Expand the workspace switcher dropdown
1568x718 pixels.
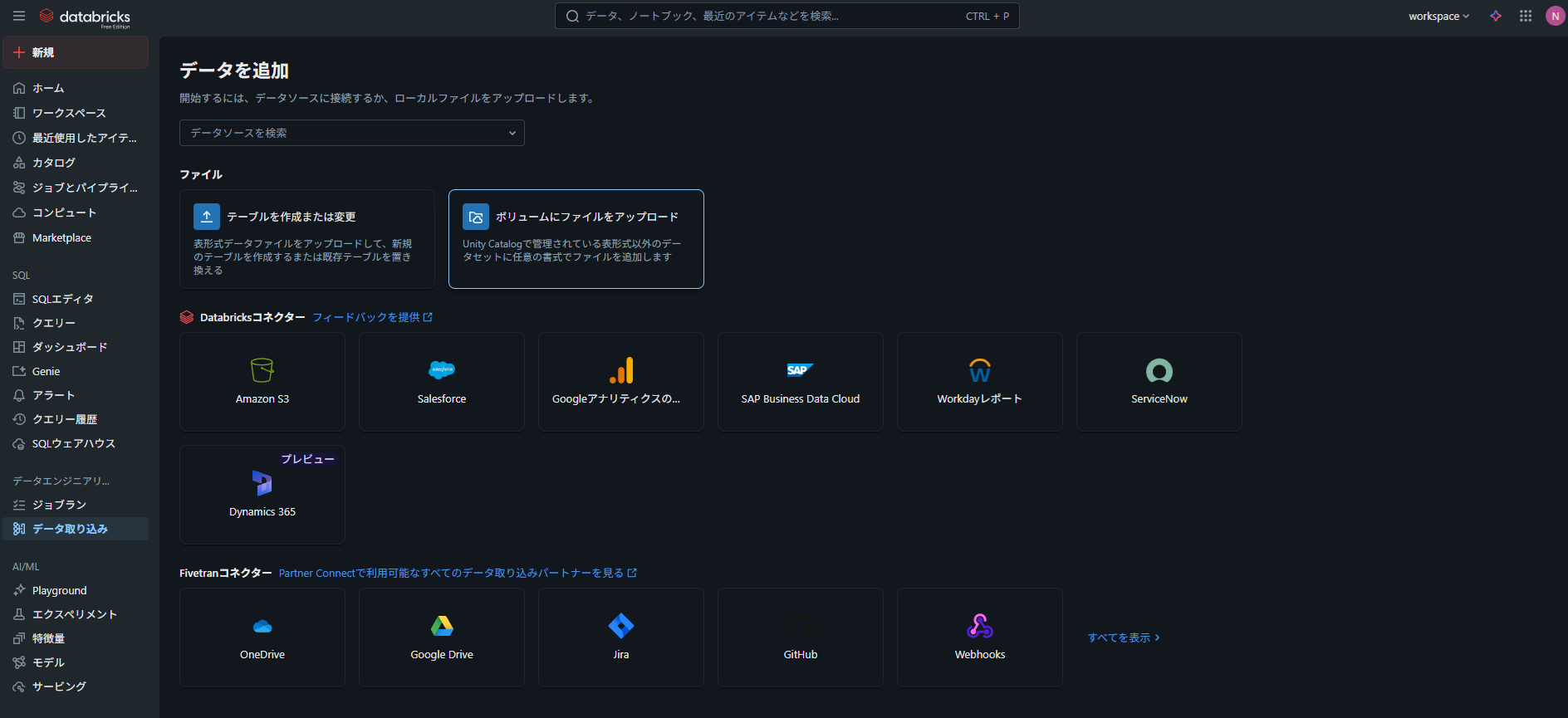1438,16
